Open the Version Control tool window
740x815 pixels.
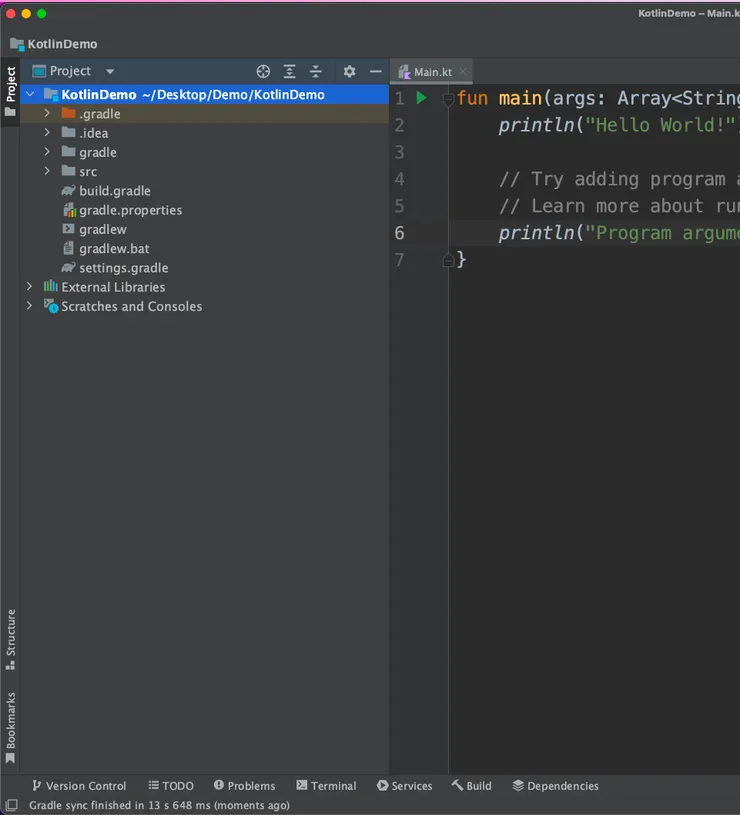click(x=79, y=785)
